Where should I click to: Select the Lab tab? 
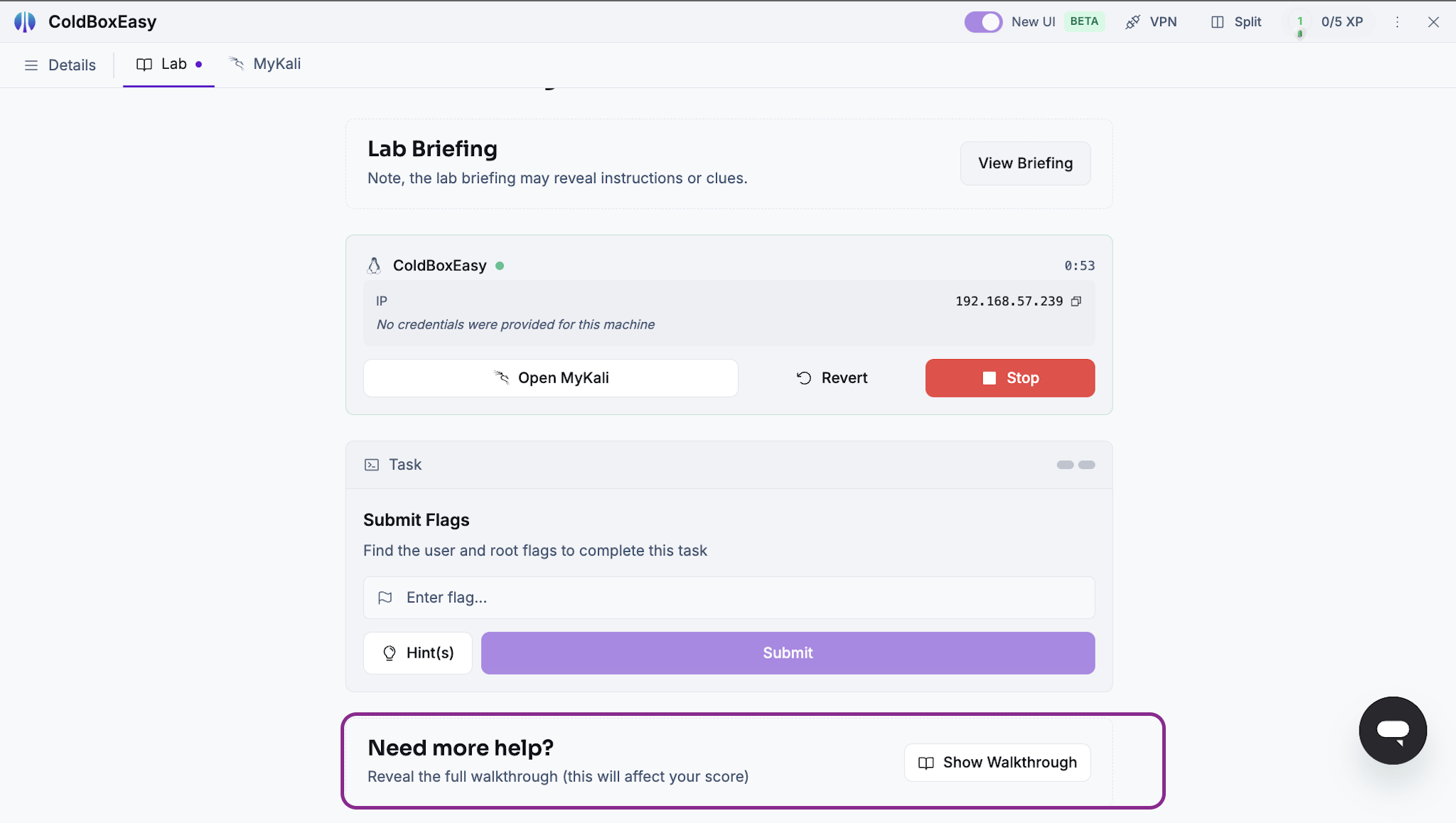[x=169, y=65]
